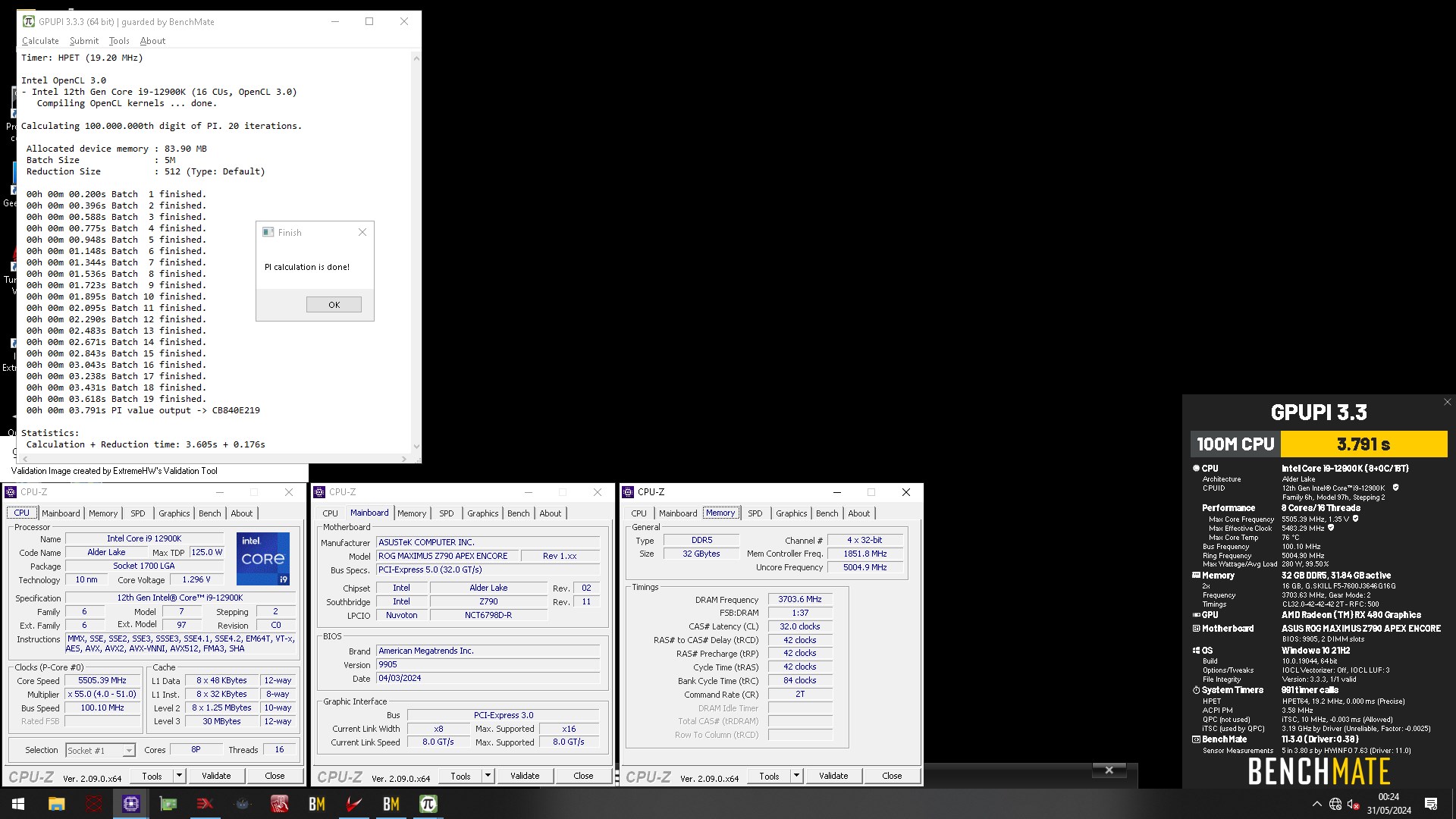Close the Finish dialog with its X
Image resolution: width=1456 pixels, height=819 pixels.
click(362, 232)
